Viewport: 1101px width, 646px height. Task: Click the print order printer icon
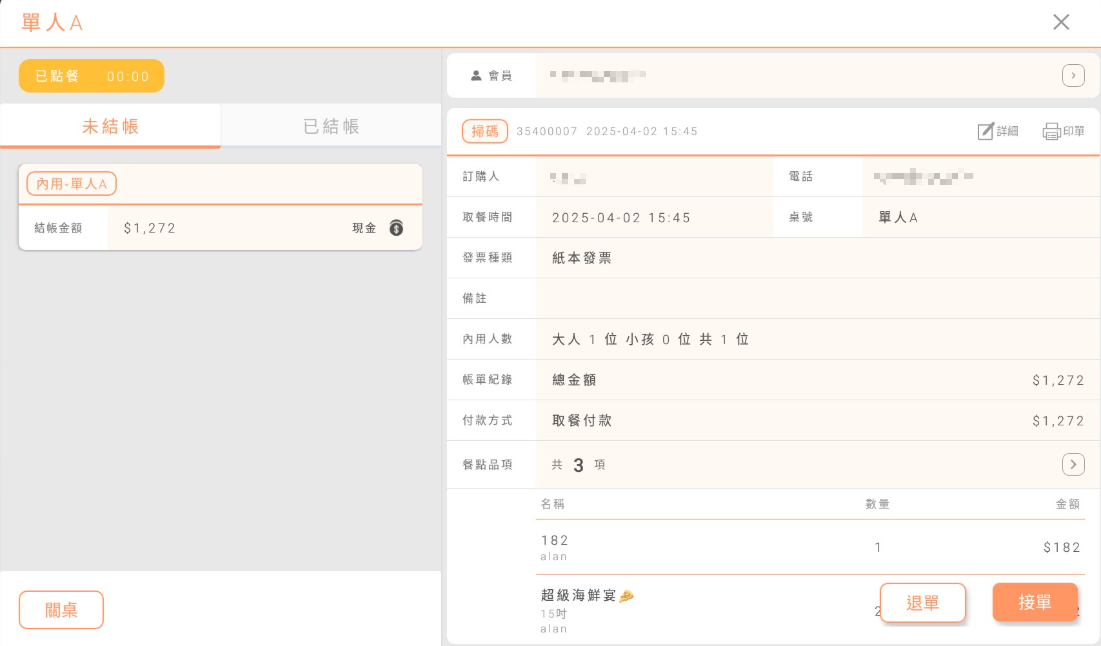point(1051,131)
